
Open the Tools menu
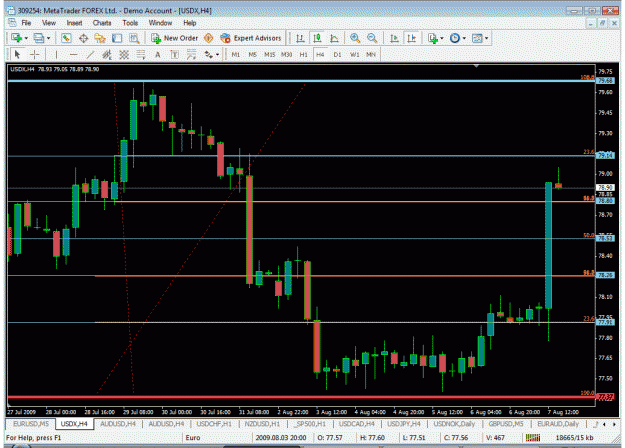tap(130, 23)
